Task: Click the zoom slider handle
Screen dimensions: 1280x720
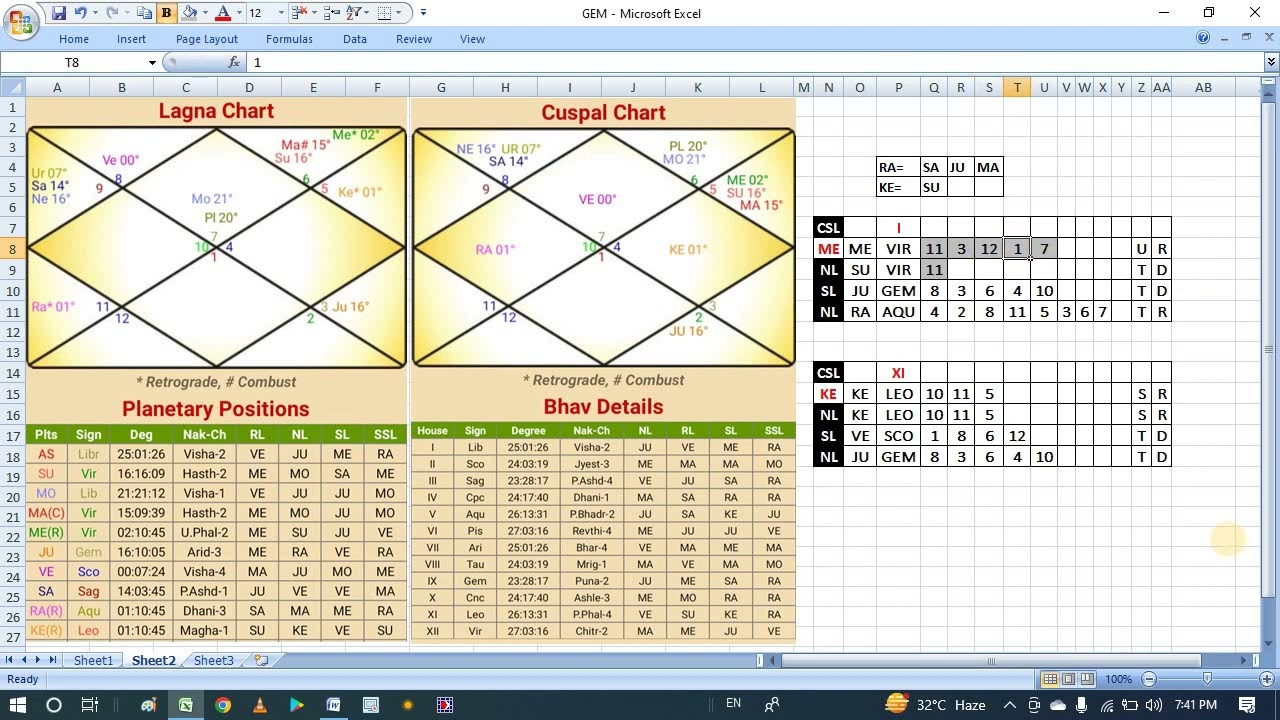Action: coord(1207,679)
